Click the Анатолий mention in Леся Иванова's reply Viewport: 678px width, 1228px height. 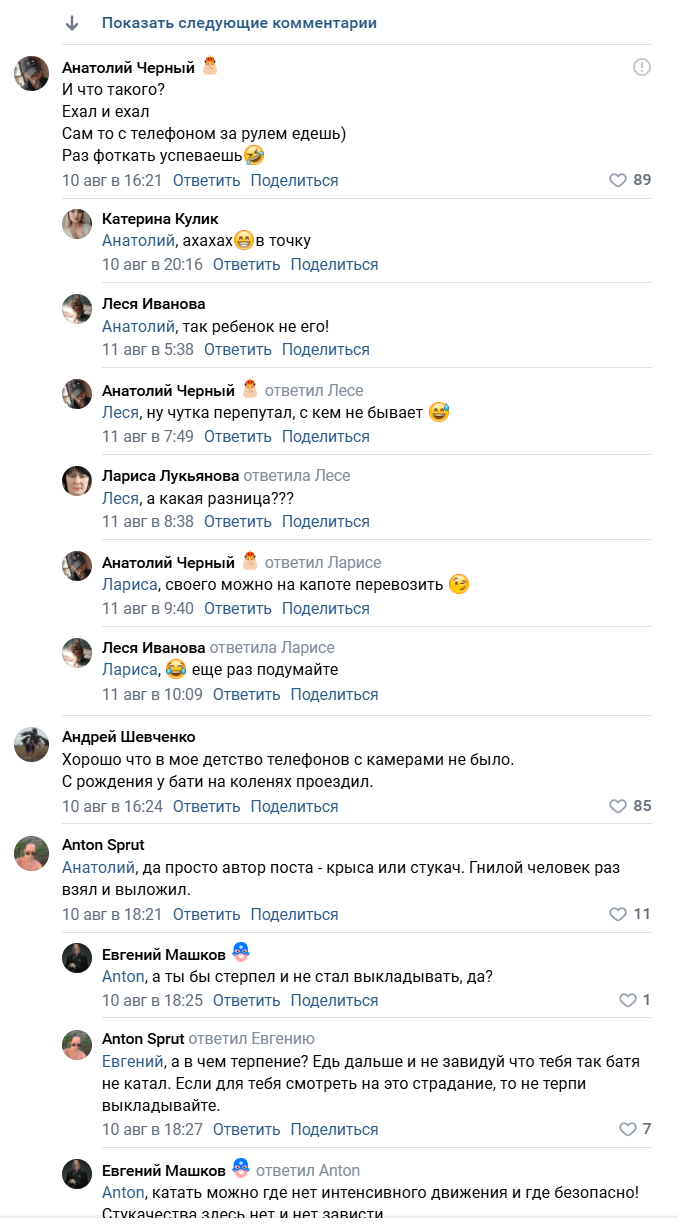point(138,326)
